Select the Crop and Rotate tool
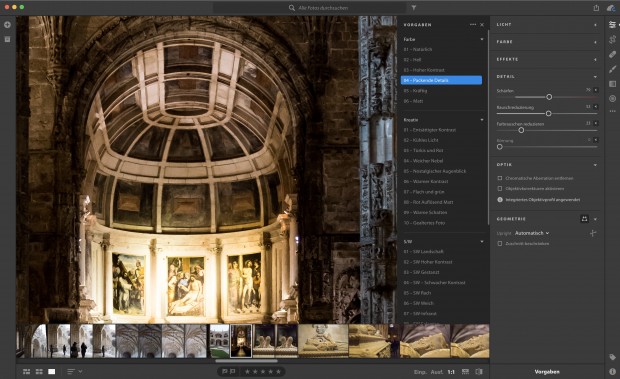 612,39
